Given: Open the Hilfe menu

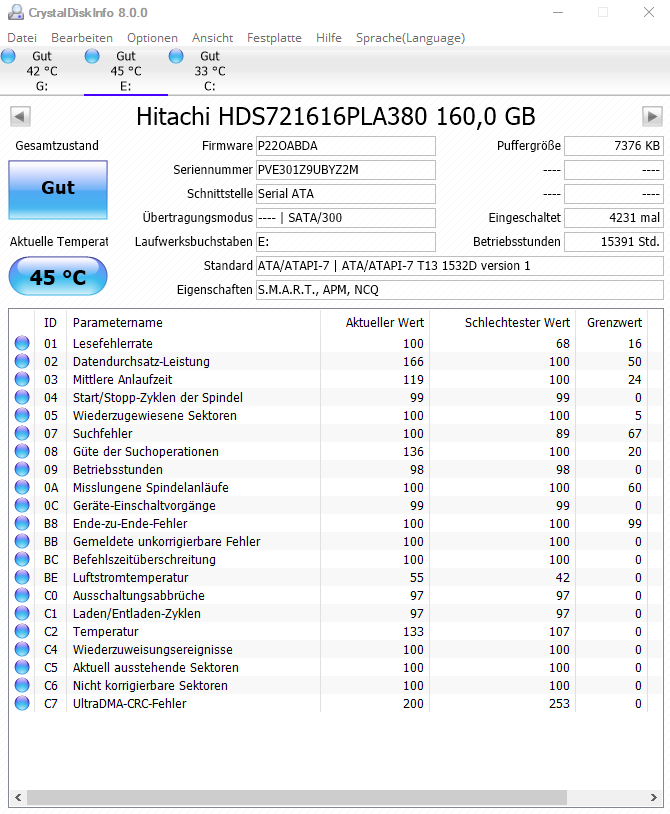Looking at the screenshot, I should pyautogui.click(x=329, y=38).
